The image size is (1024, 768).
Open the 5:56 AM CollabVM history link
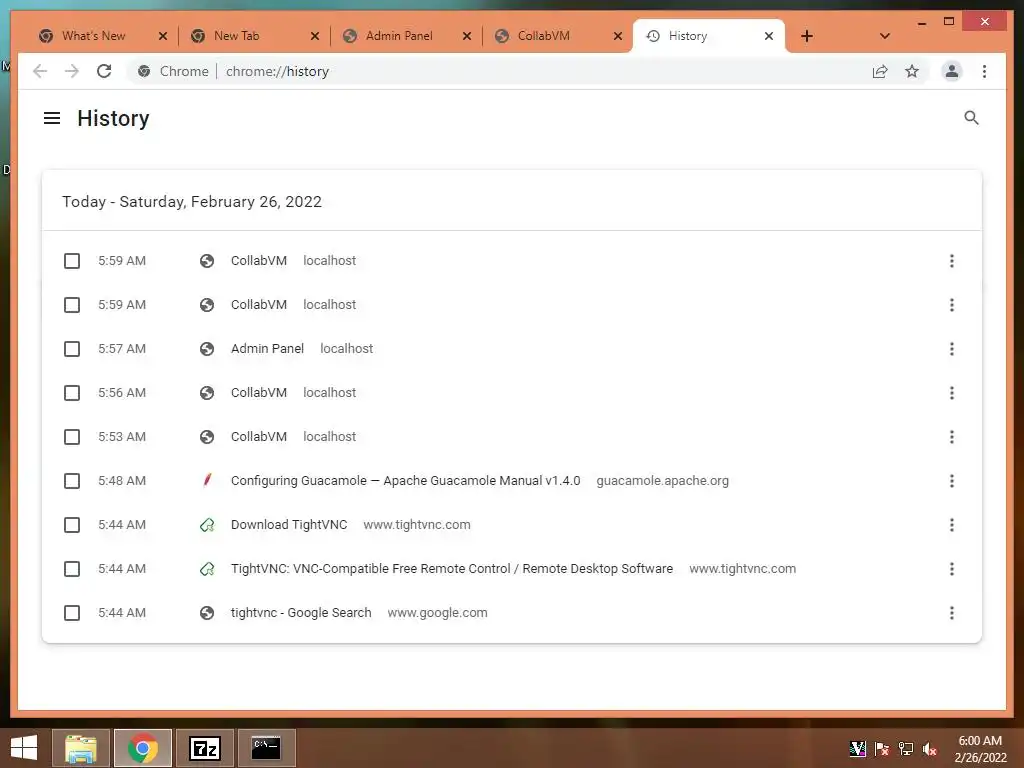coord(259,392)
